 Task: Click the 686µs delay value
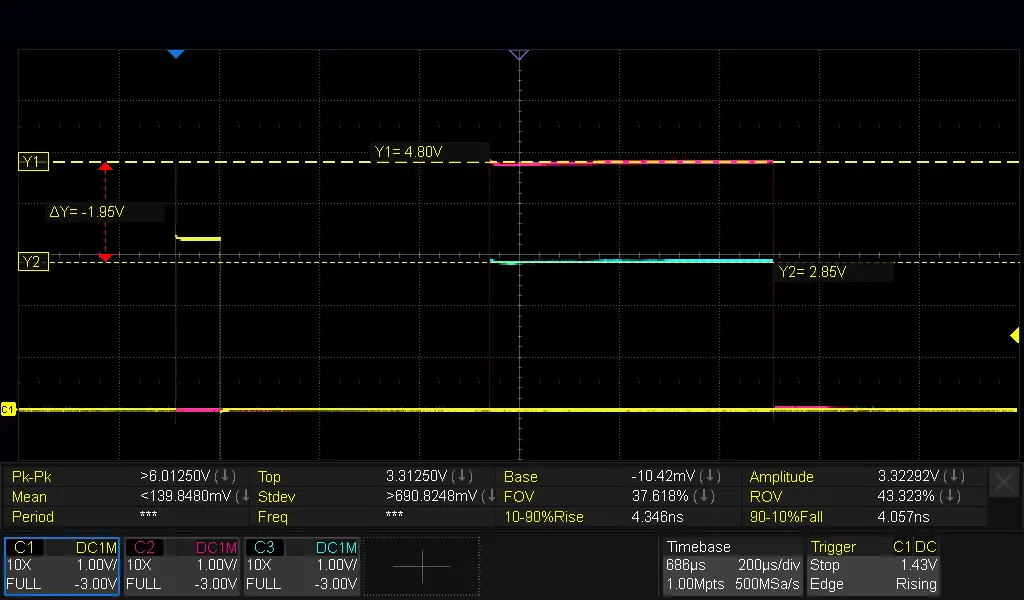coord(686,565)
